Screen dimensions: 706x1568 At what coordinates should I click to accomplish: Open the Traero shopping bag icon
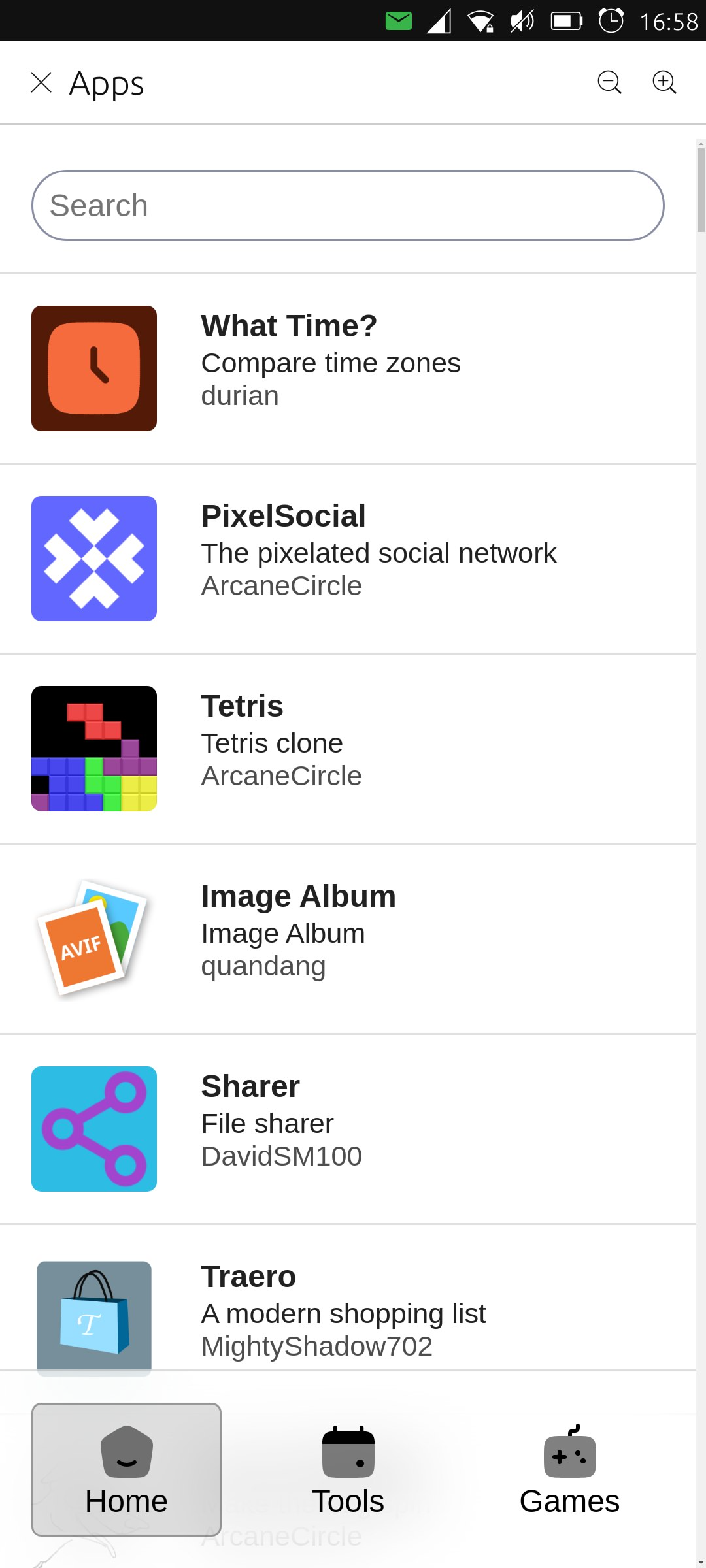(94, 1316)
